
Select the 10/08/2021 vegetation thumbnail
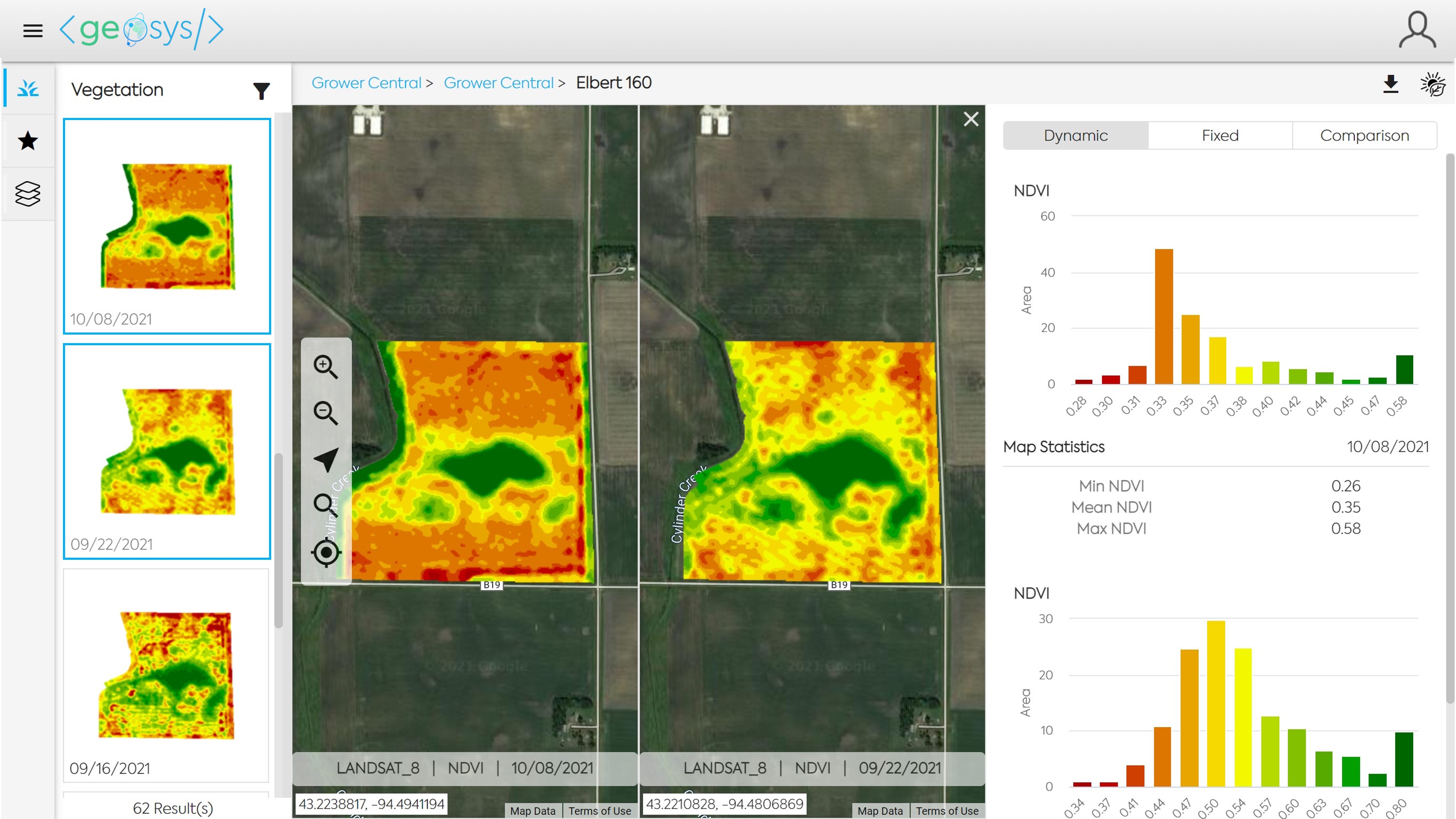coord(166,226)
